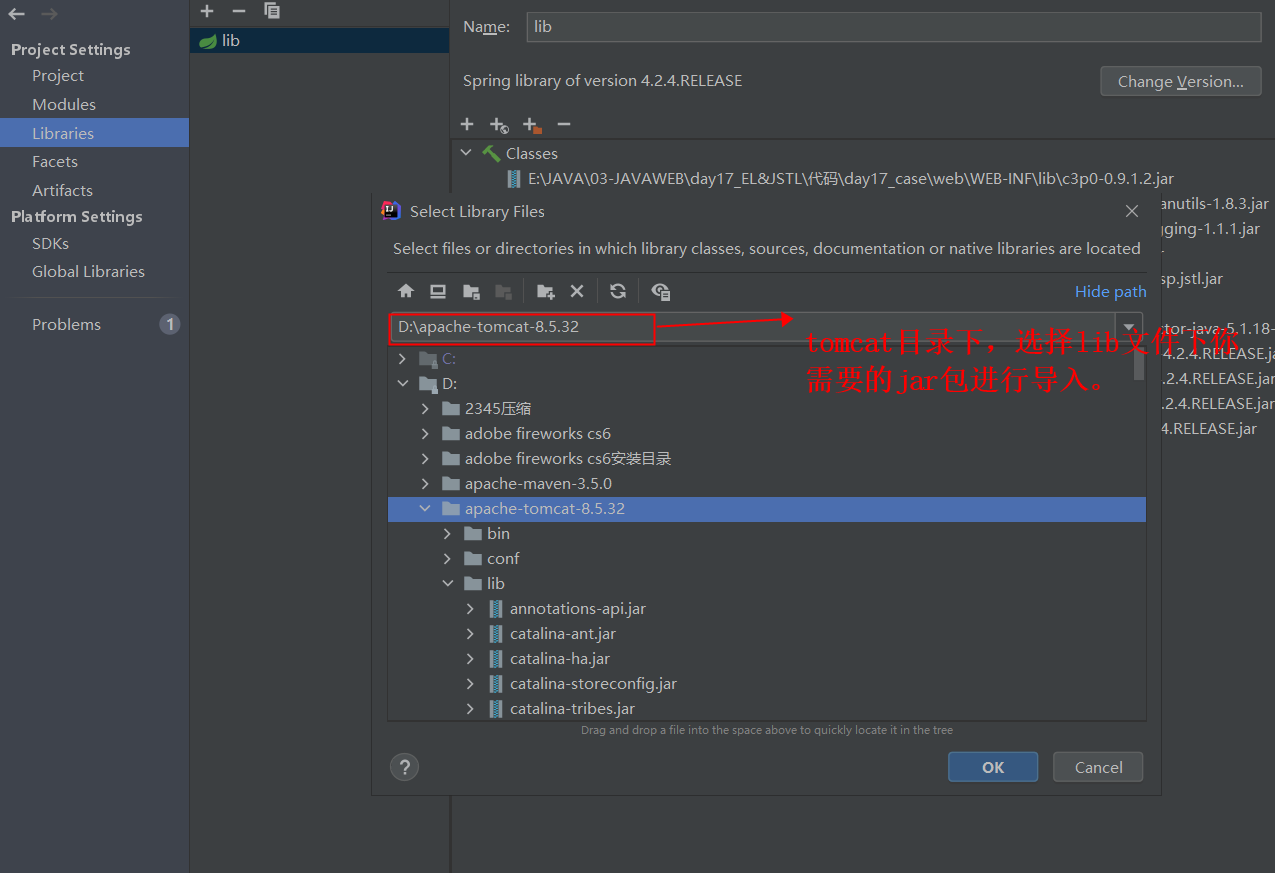This screenshot has height=873, width=1275.
Task: Jump to project directory icon
Action: pos(471,291)
